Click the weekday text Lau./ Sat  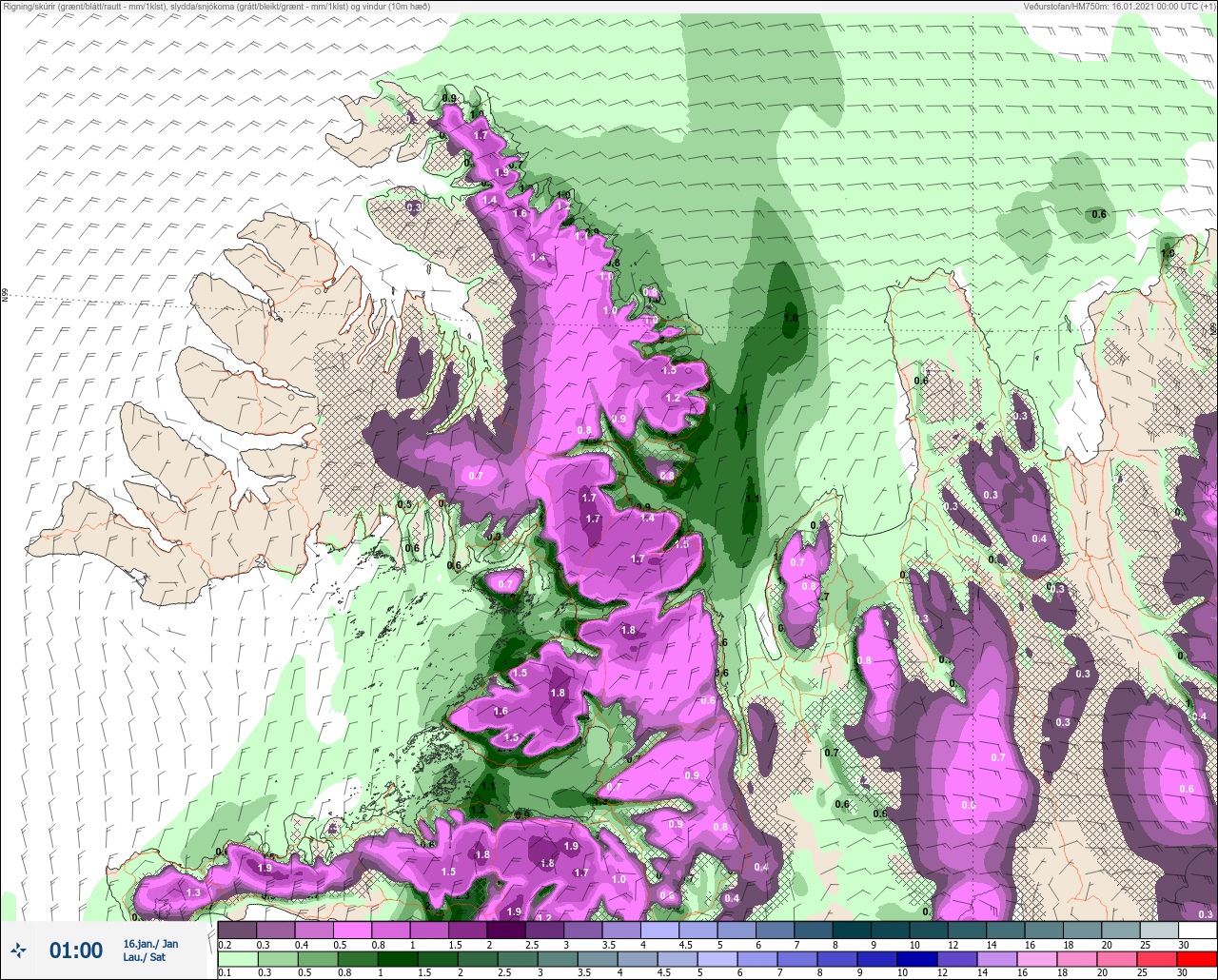(143, 957)
